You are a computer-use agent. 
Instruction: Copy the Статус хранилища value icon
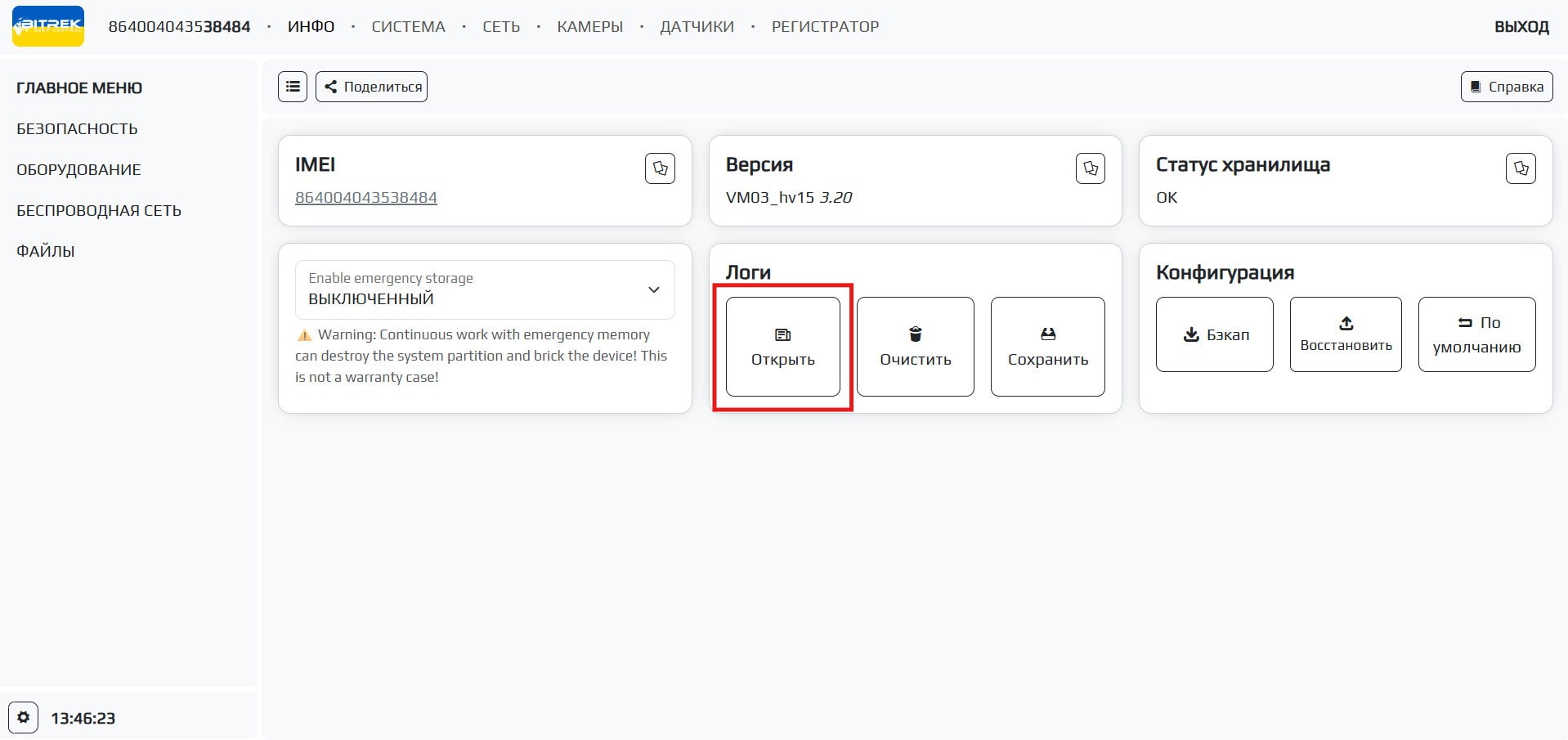(x=1521, y=168)
